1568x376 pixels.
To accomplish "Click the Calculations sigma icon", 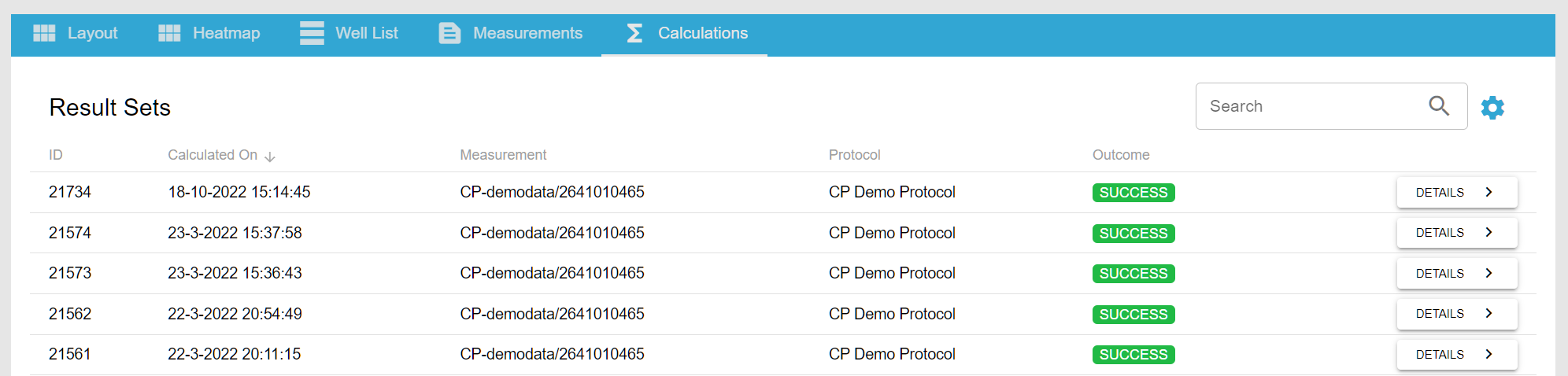I will (x=634, y=33).
